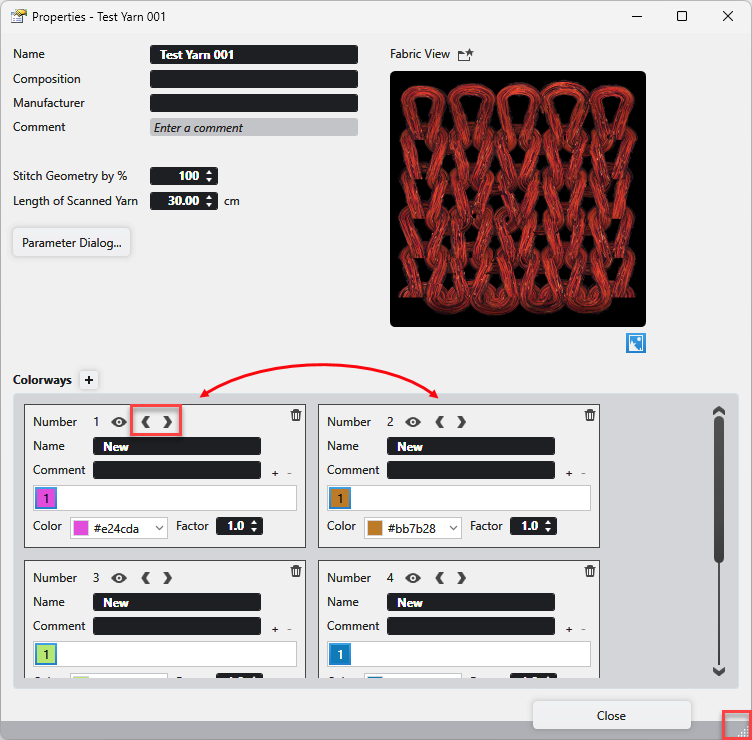Click the Comment field at top
The height and width of the screenshot is (740, 752).
coord(254,127)
